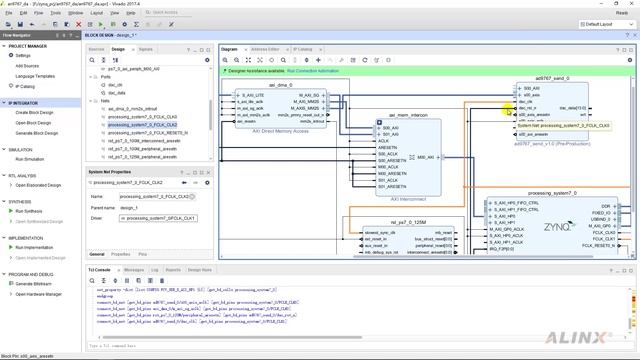Open the Settings gear in main toolbar
This screenshot has height=360, width=640.
click(x=124, y=24)
